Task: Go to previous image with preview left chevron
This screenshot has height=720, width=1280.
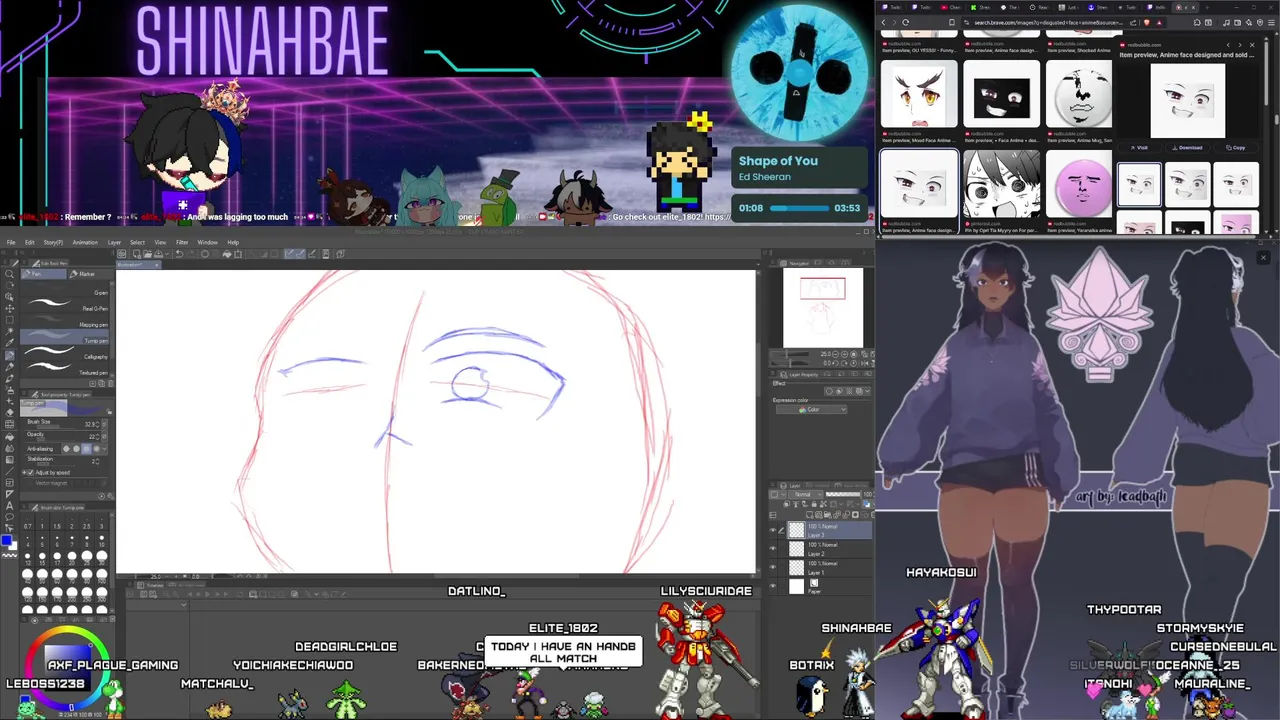Action: (x=1228, y=45)
